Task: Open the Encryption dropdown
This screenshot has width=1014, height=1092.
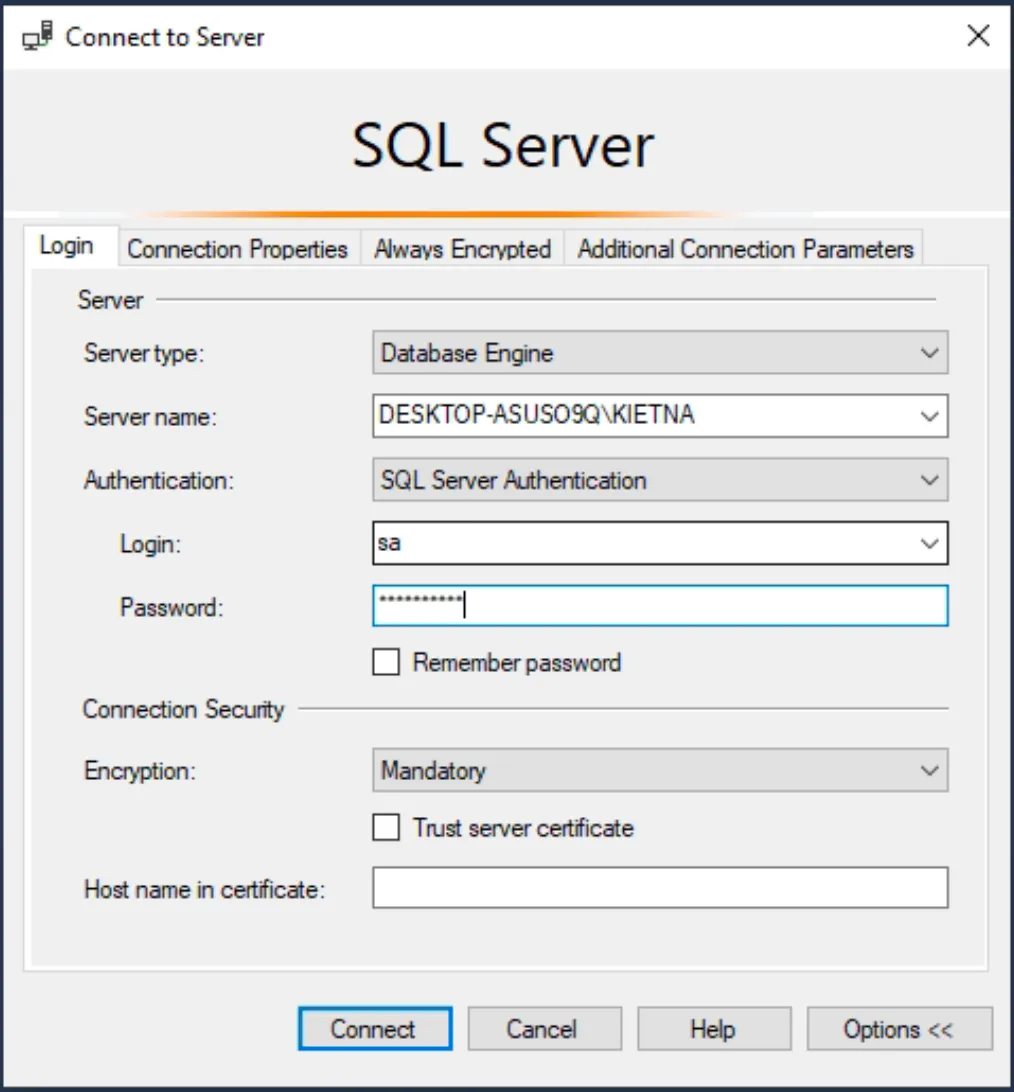Action: click(660, 770)
